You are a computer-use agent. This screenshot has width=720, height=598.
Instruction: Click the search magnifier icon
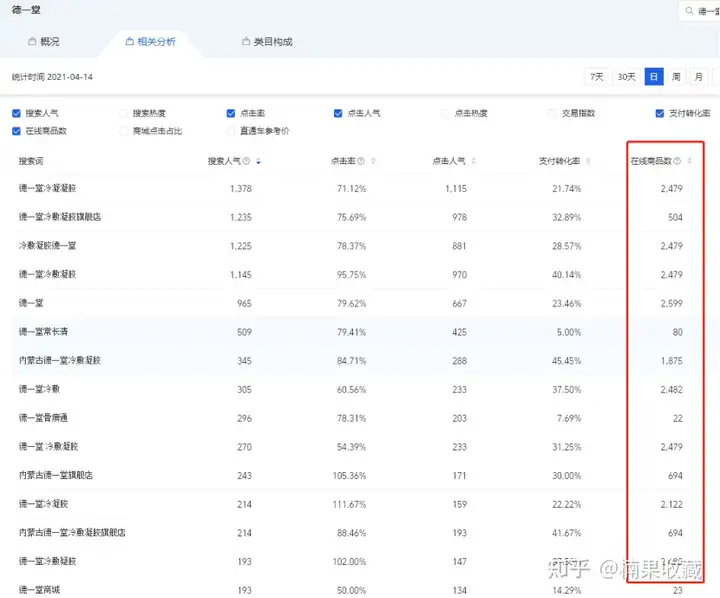pos(689,10)
